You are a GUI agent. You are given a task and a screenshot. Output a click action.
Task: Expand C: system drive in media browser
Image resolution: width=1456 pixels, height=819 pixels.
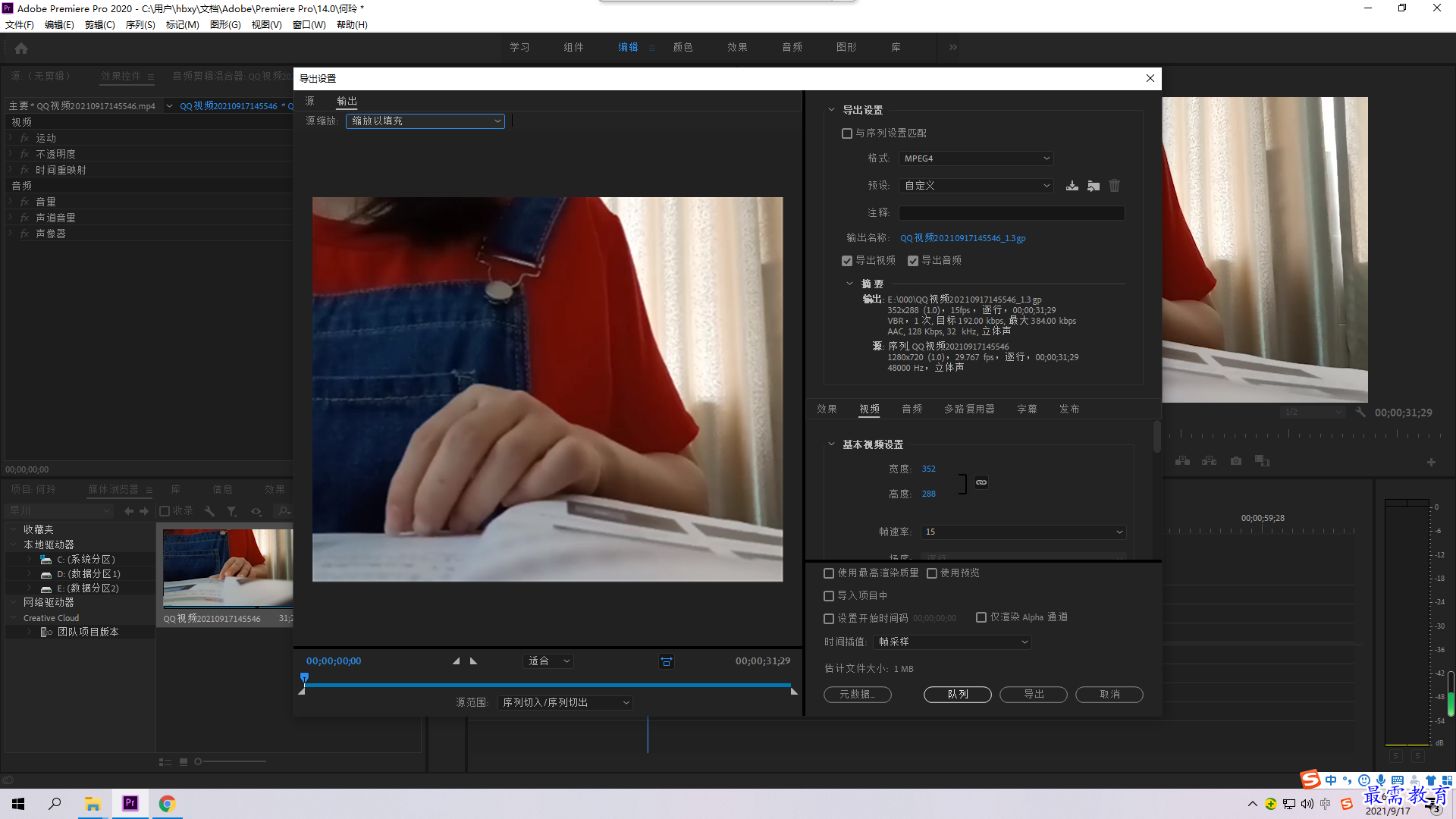tap(29, 560)
